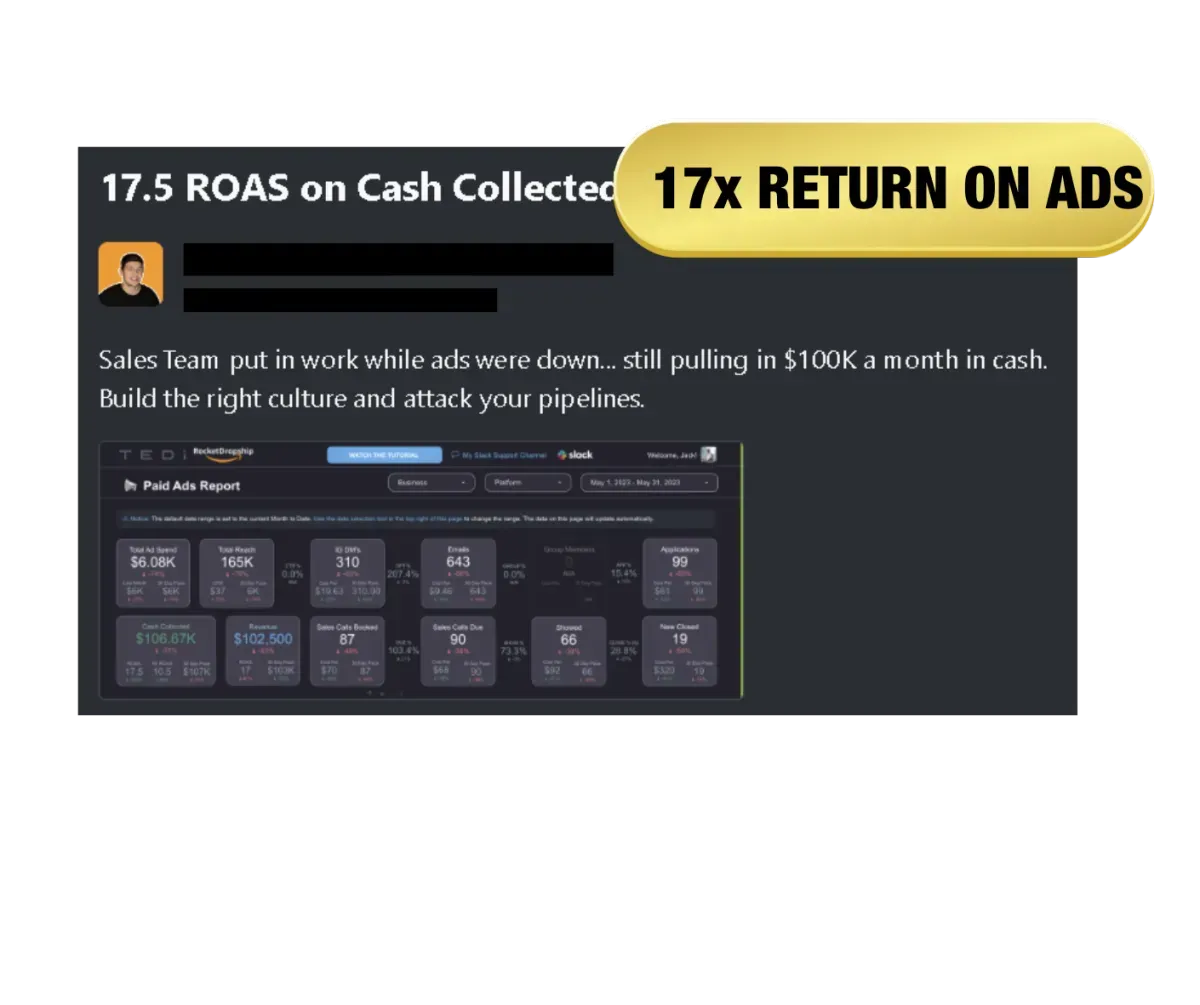Click the TED logo in the dashboard header
Screen dimensions: 1200x1005
click(x=146, y=454)
